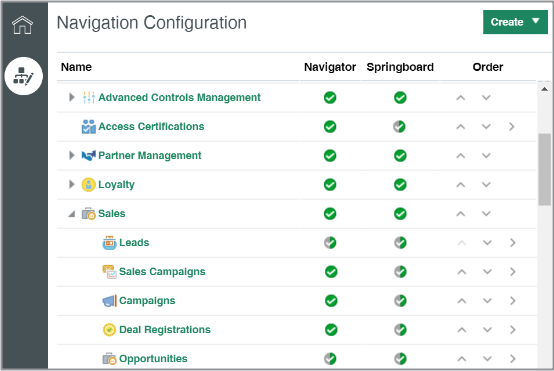Image resolution: width=554 pixels, height=371 pixels.
Task: Move Partner Management down in order
Action: pos(486,155)
